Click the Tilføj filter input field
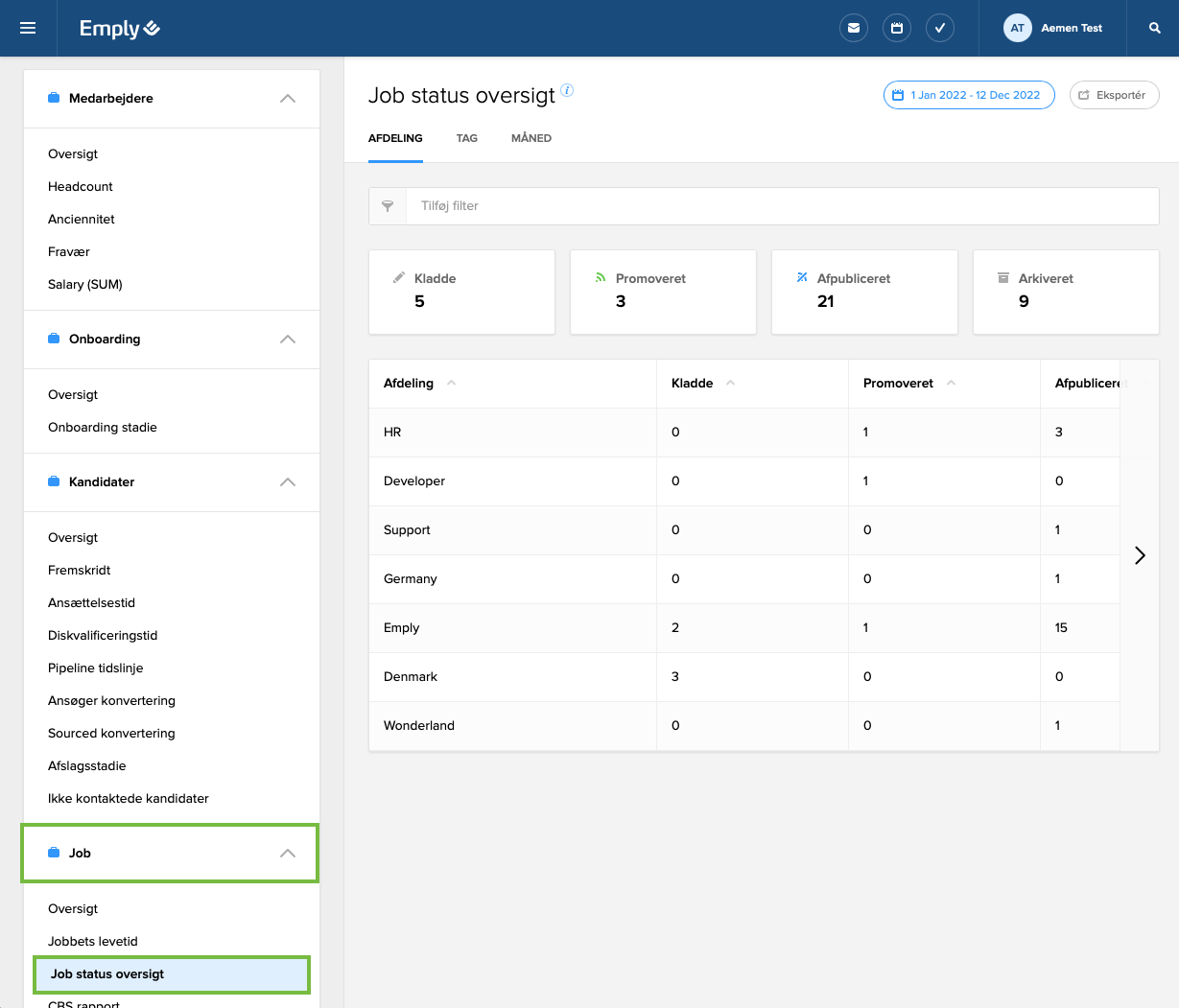This screenshot has width=1179, height=1008. [782, 206]
